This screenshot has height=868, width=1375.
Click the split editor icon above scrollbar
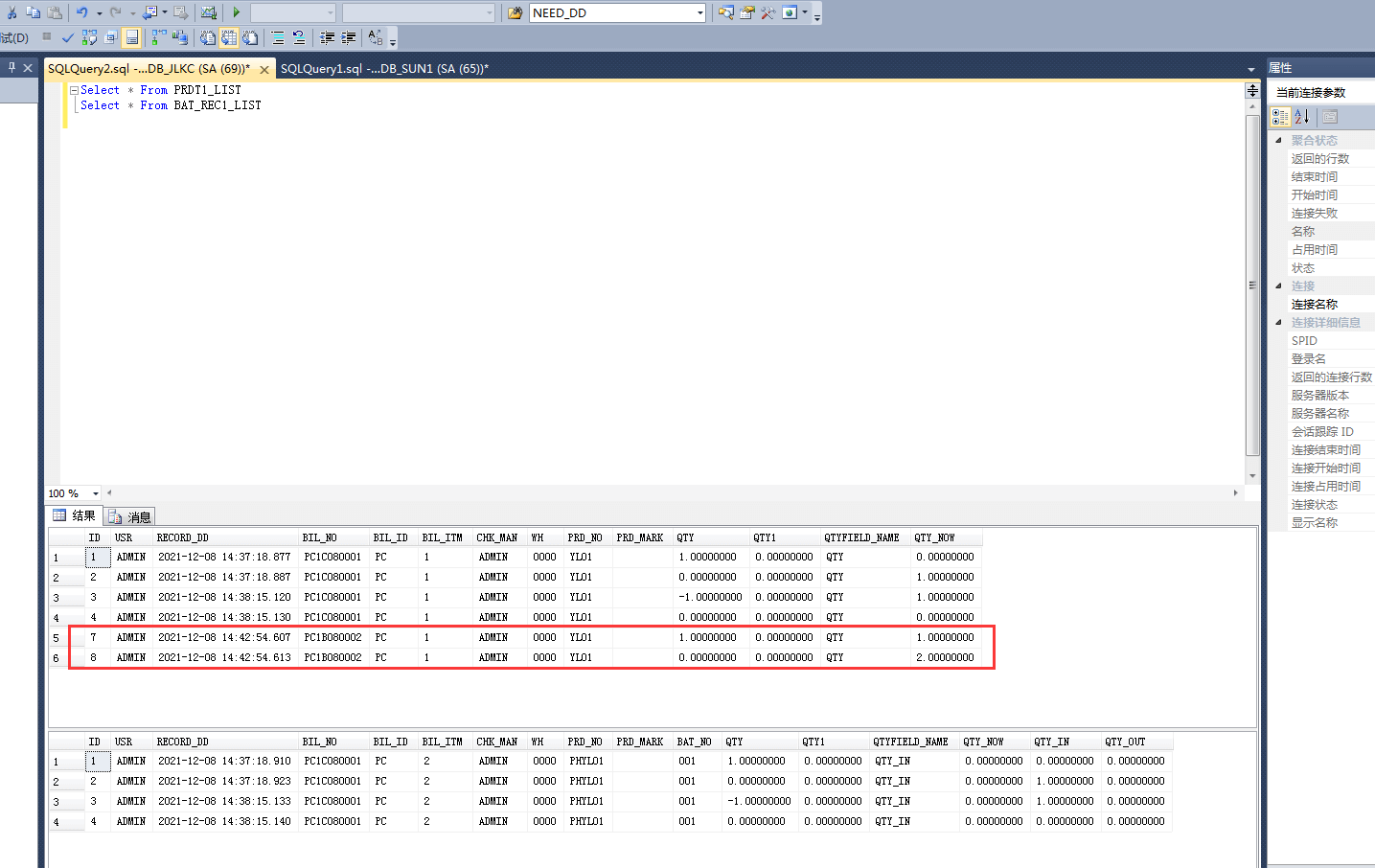[1252, 90]
